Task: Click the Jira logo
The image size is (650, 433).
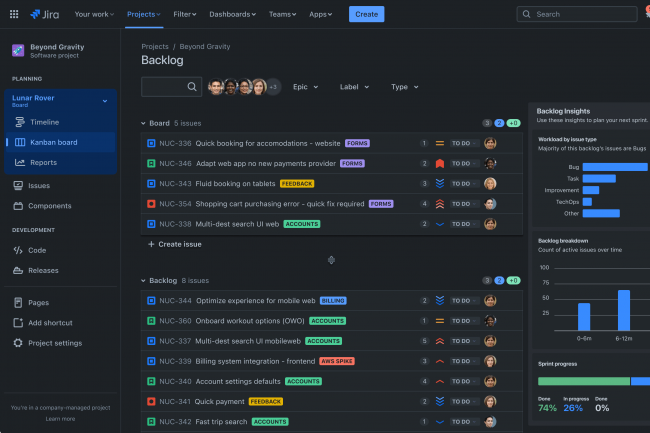Action: (43, 14)
